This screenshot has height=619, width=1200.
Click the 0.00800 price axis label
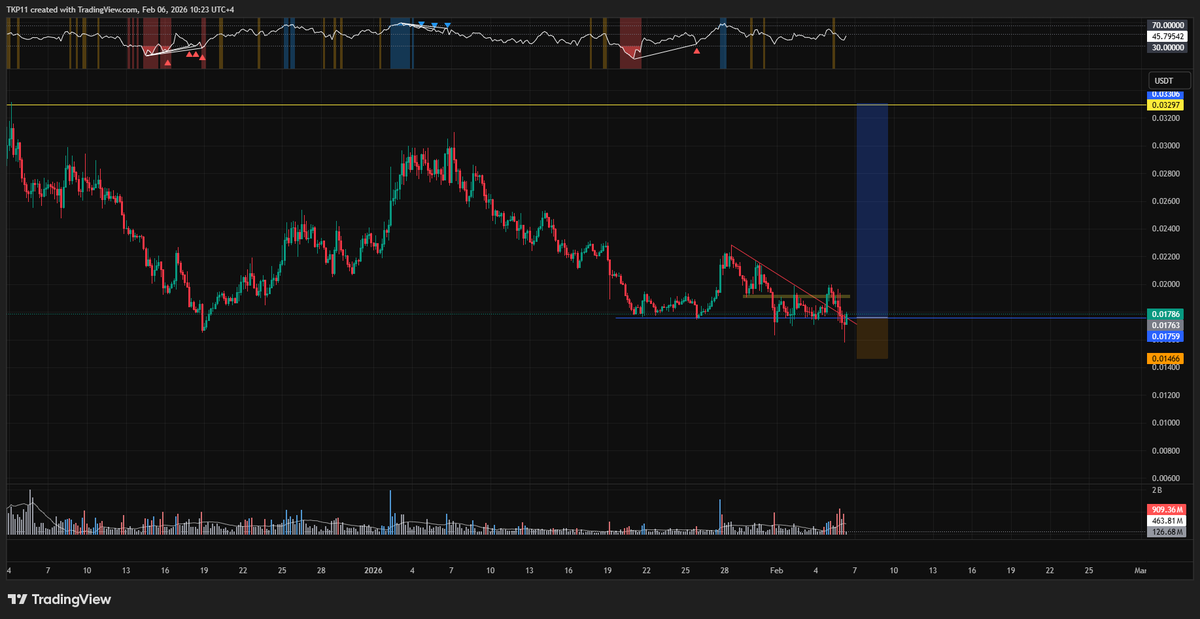(1166, 451)
